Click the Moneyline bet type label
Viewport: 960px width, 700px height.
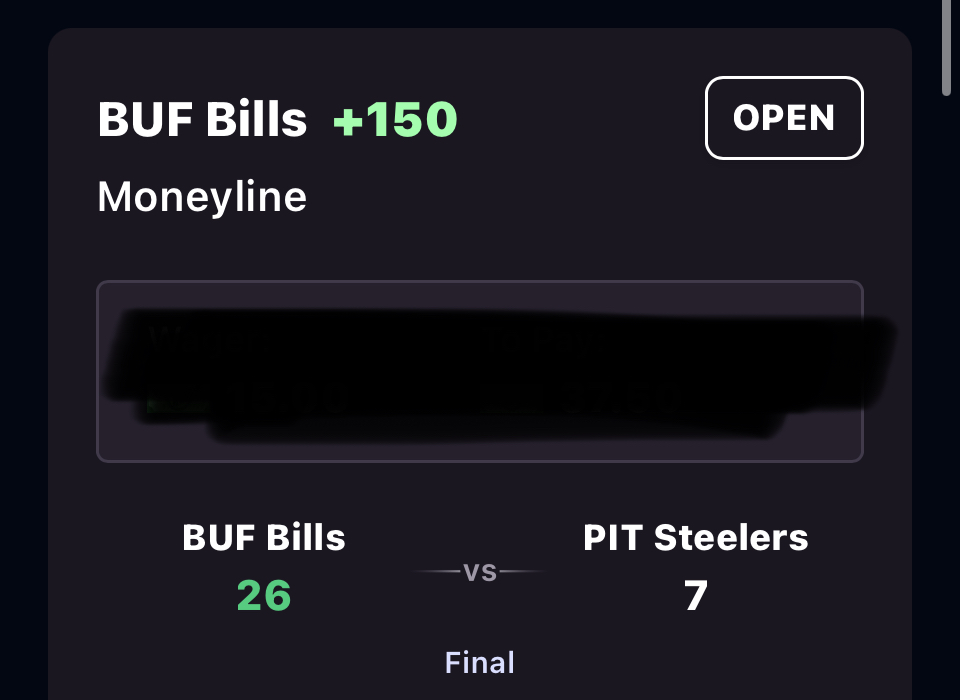coord(202,197)
